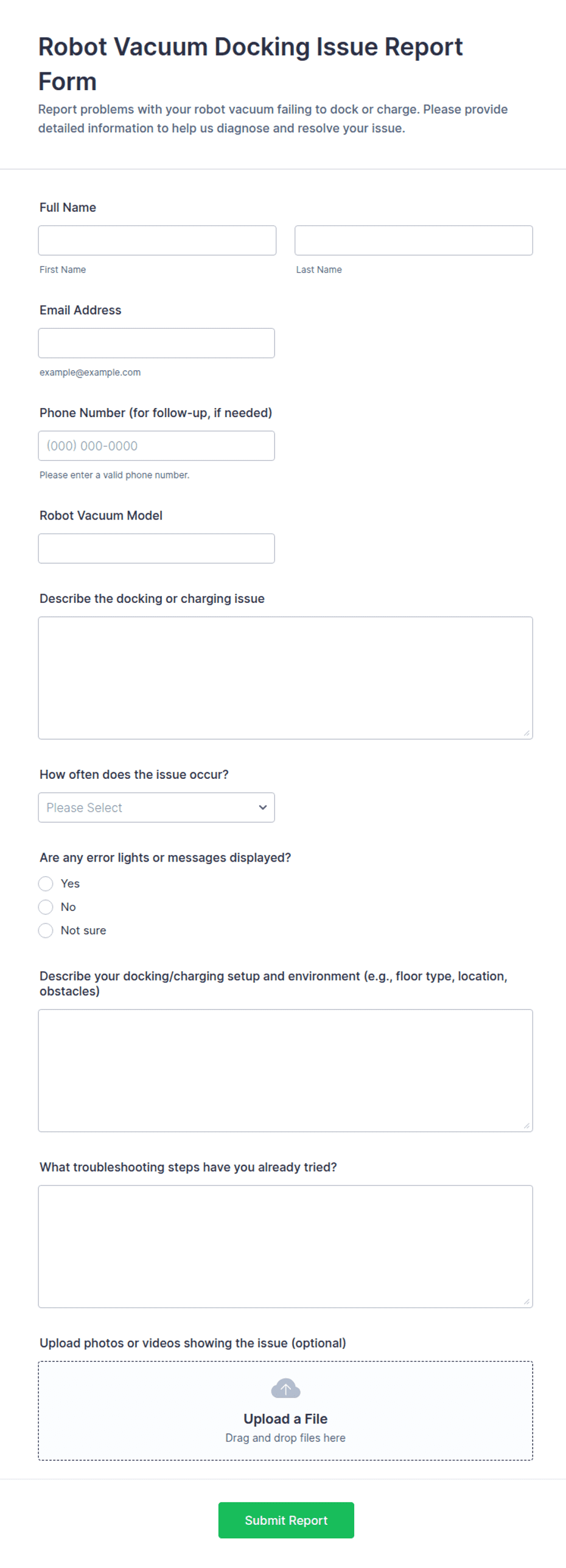Image resolution: width=566 pixels, height=1568 pixels.
Task: Submit the report with the green button
Action: pos(286,1521)
